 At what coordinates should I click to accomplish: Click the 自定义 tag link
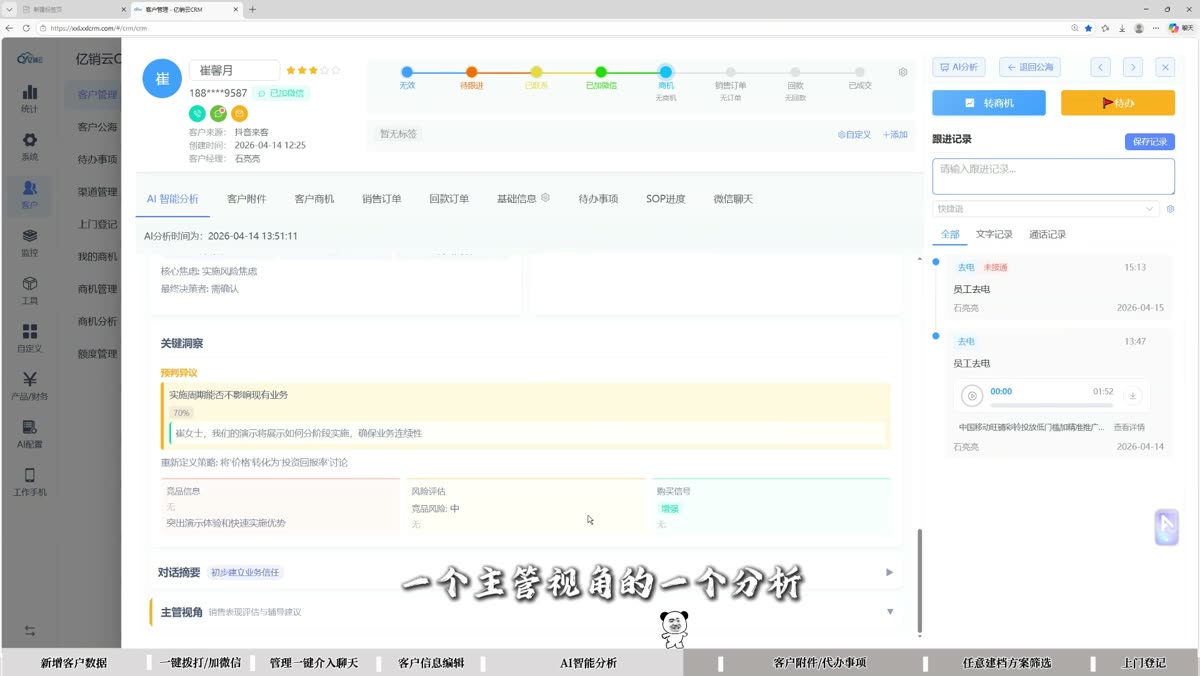tap(854, 134)
